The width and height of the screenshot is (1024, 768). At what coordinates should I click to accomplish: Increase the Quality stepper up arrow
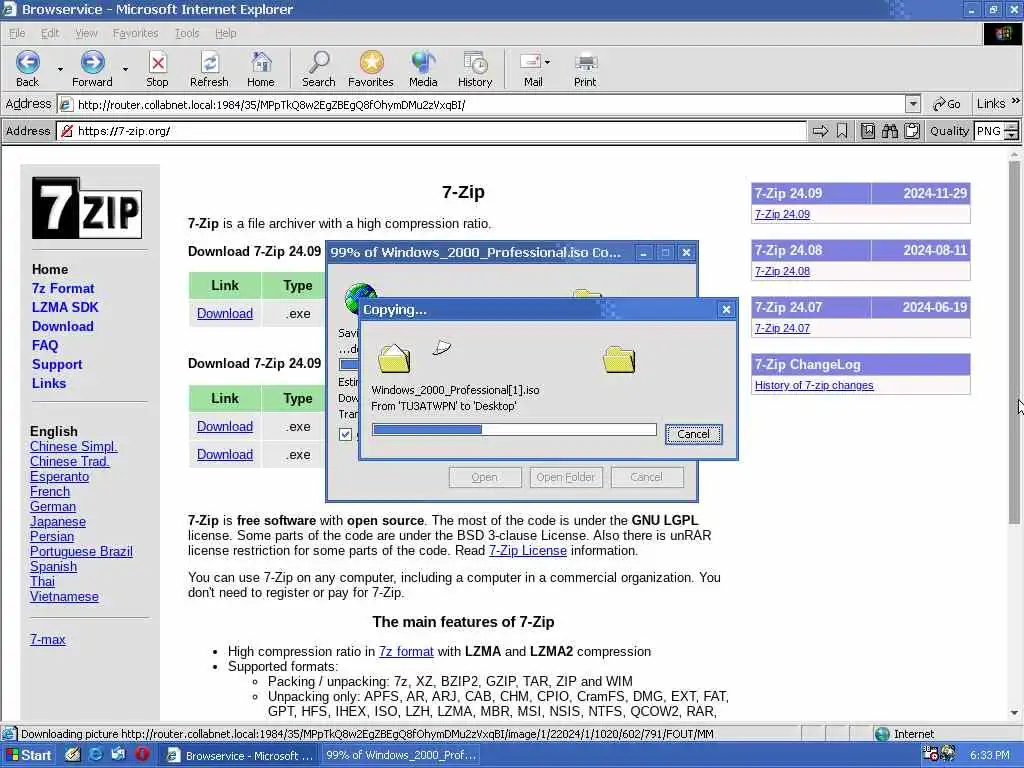(1012, 127)
